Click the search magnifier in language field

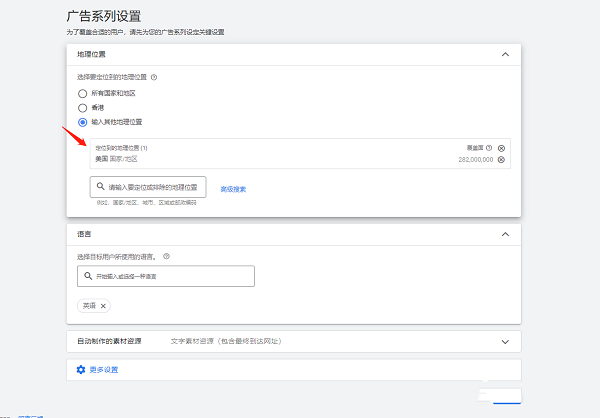87,276
